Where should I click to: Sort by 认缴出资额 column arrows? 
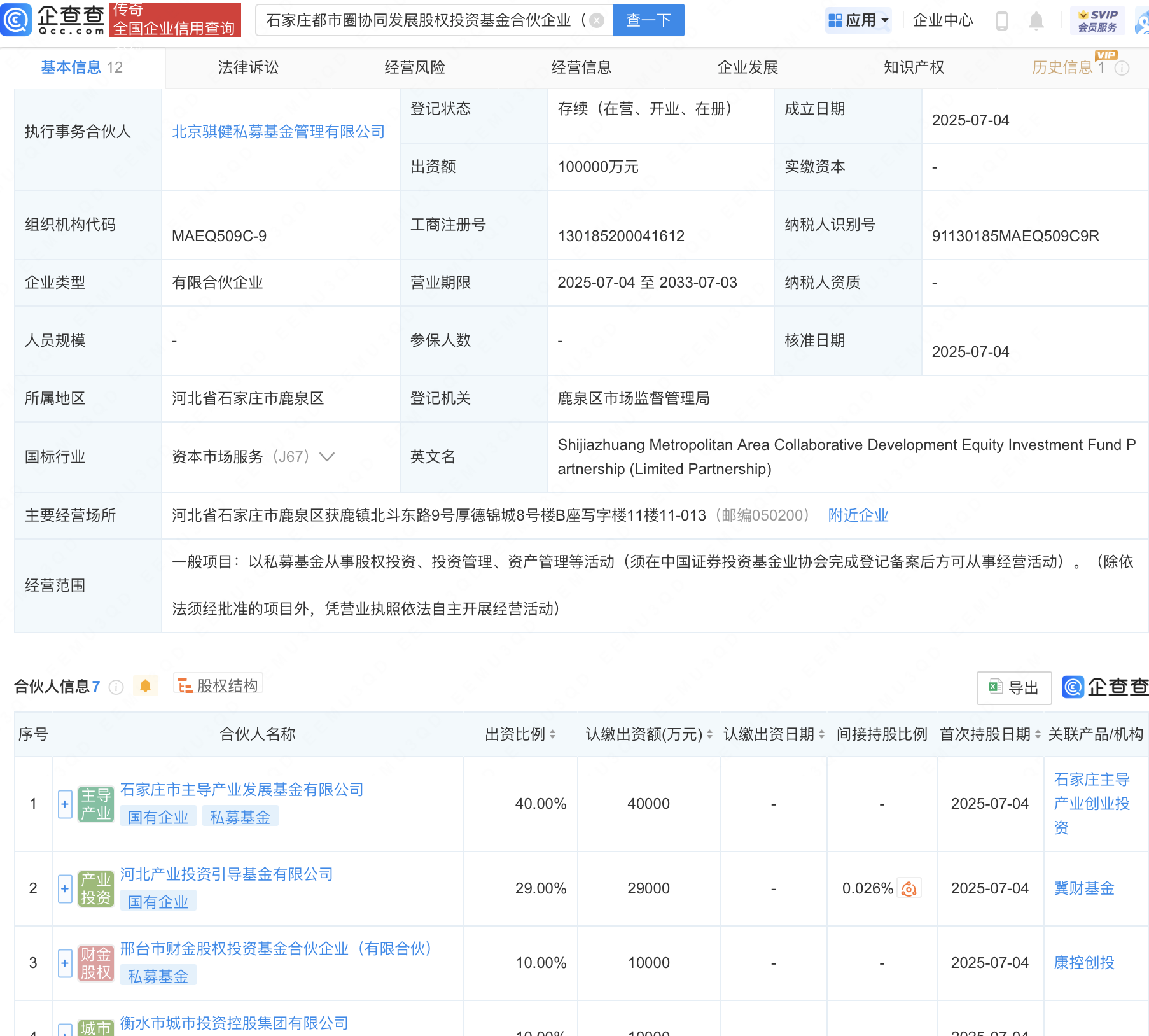[709, 734]
